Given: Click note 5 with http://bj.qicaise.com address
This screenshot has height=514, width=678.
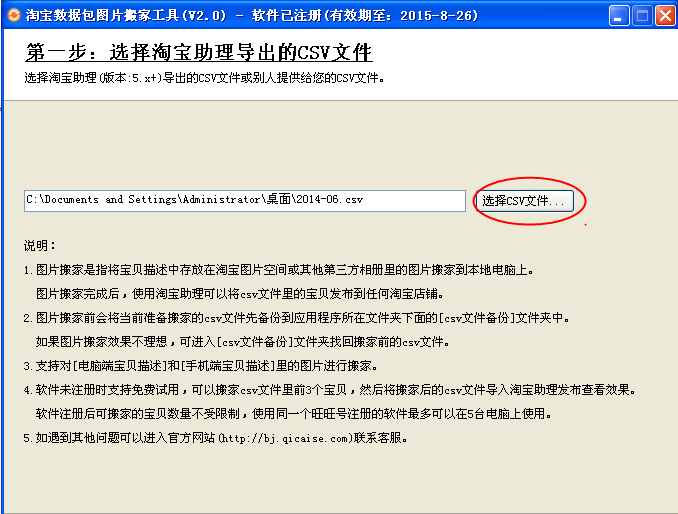Looking at the screenshot, I should click(216, 438).
